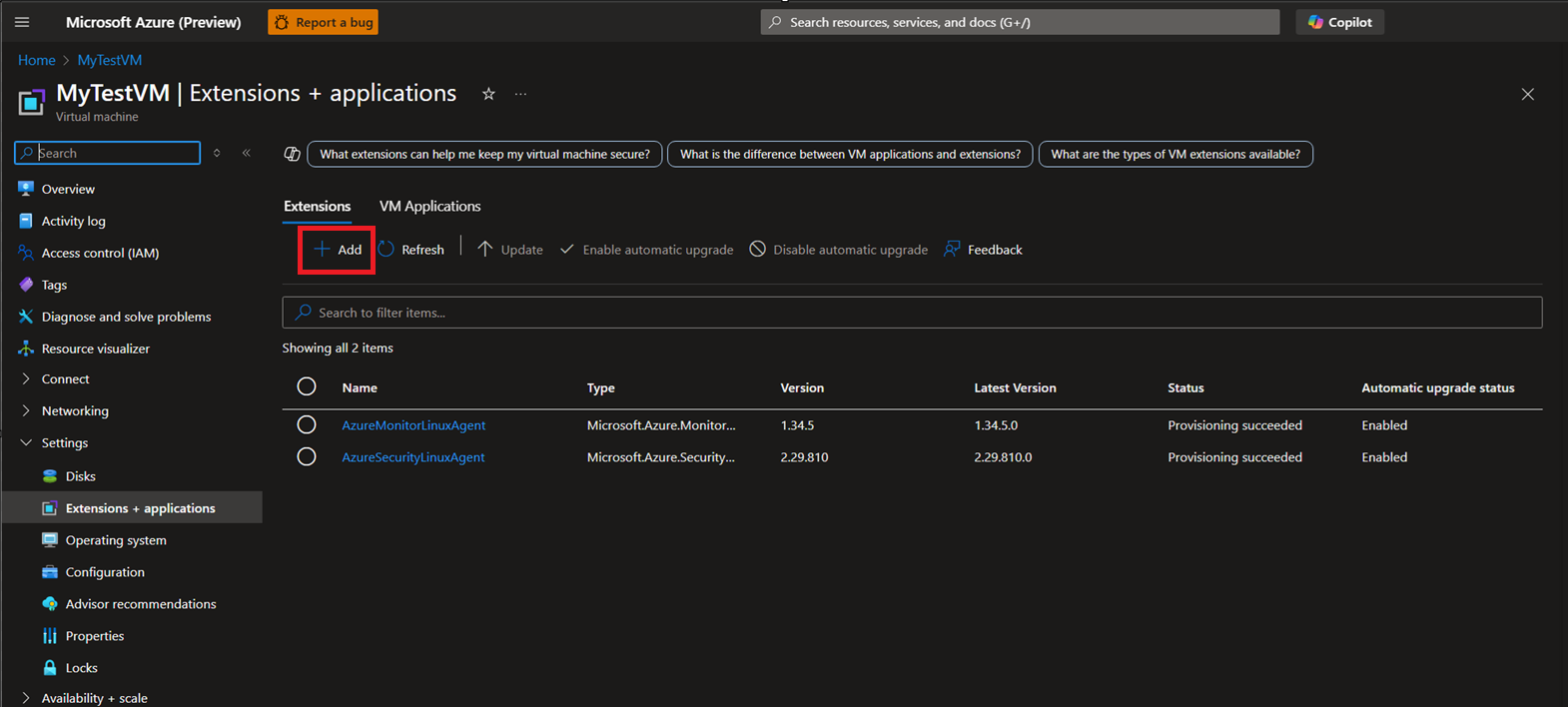Open Feedback from the toolbar
The image size is (1568, 707).
pyautogui.click(x=983, y=250)
